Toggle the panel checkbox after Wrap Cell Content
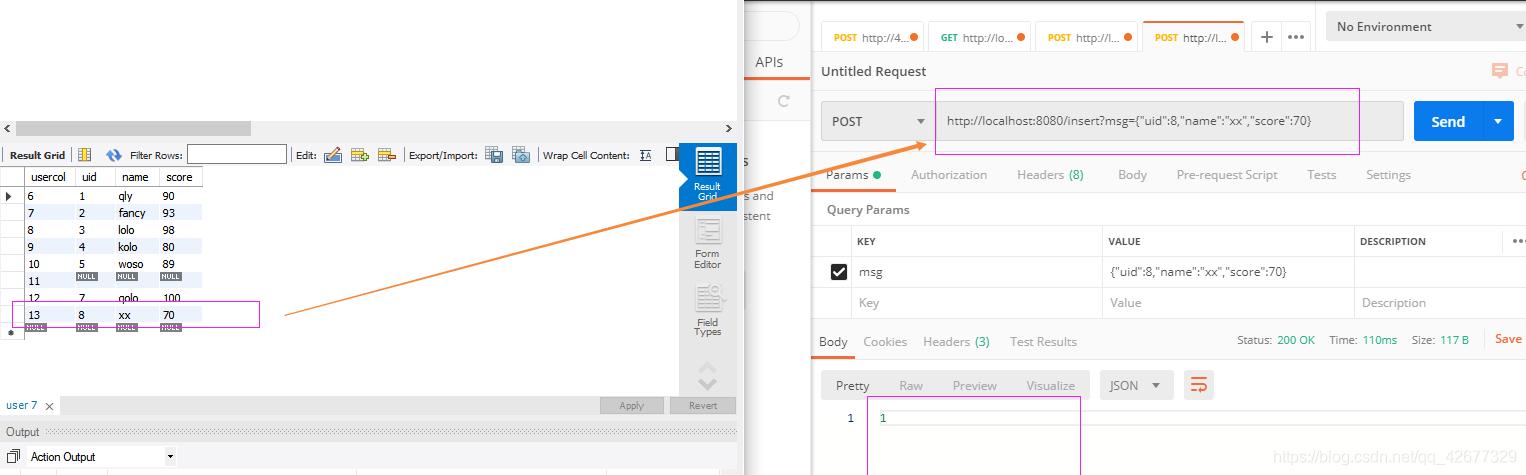The image size is (1526, 475). pyautogui.click(x=672, y=155)
